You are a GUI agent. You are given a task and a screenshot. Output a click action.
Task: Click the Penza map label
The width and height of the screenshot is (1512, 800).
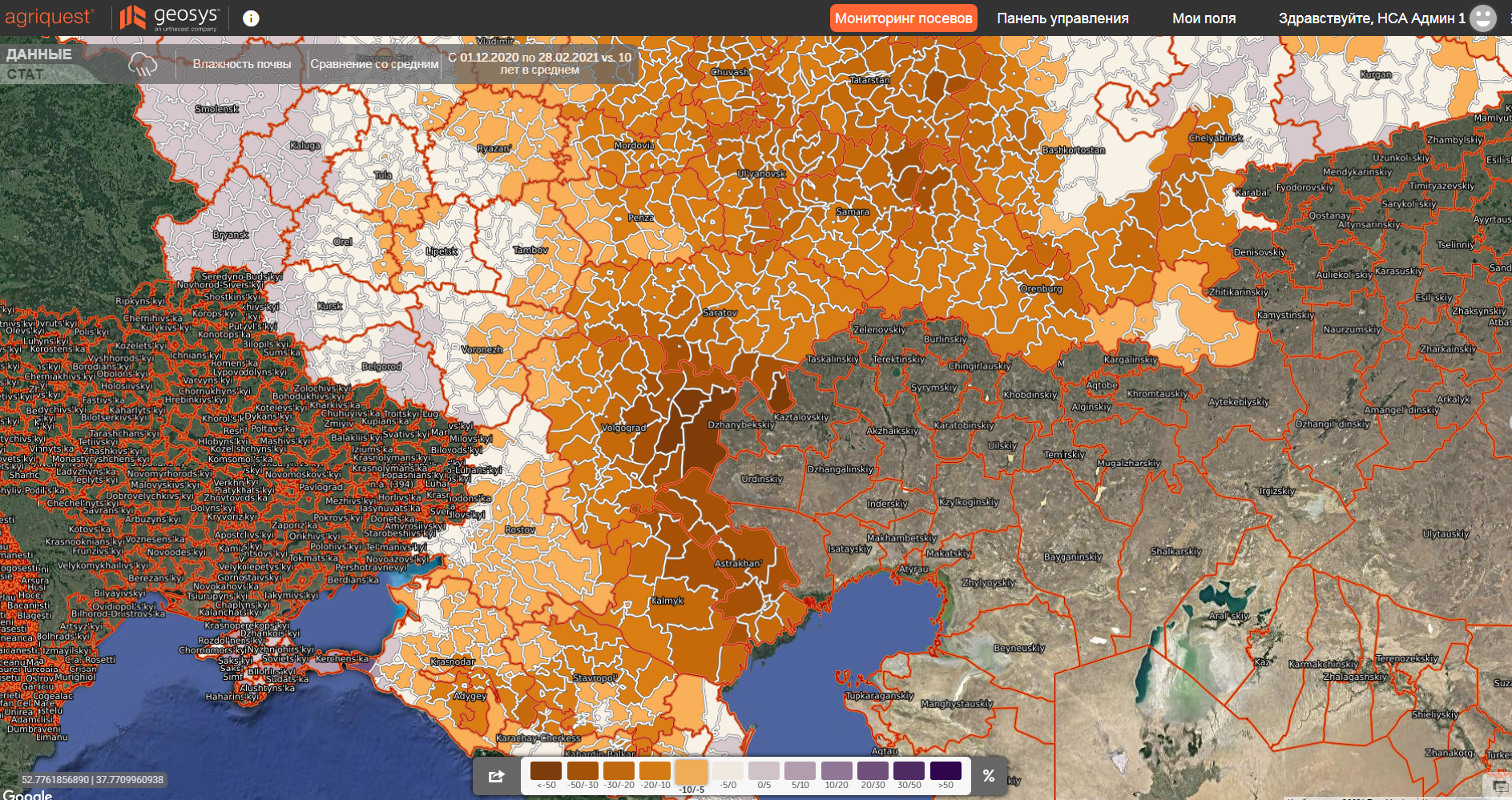coord(641,218)
